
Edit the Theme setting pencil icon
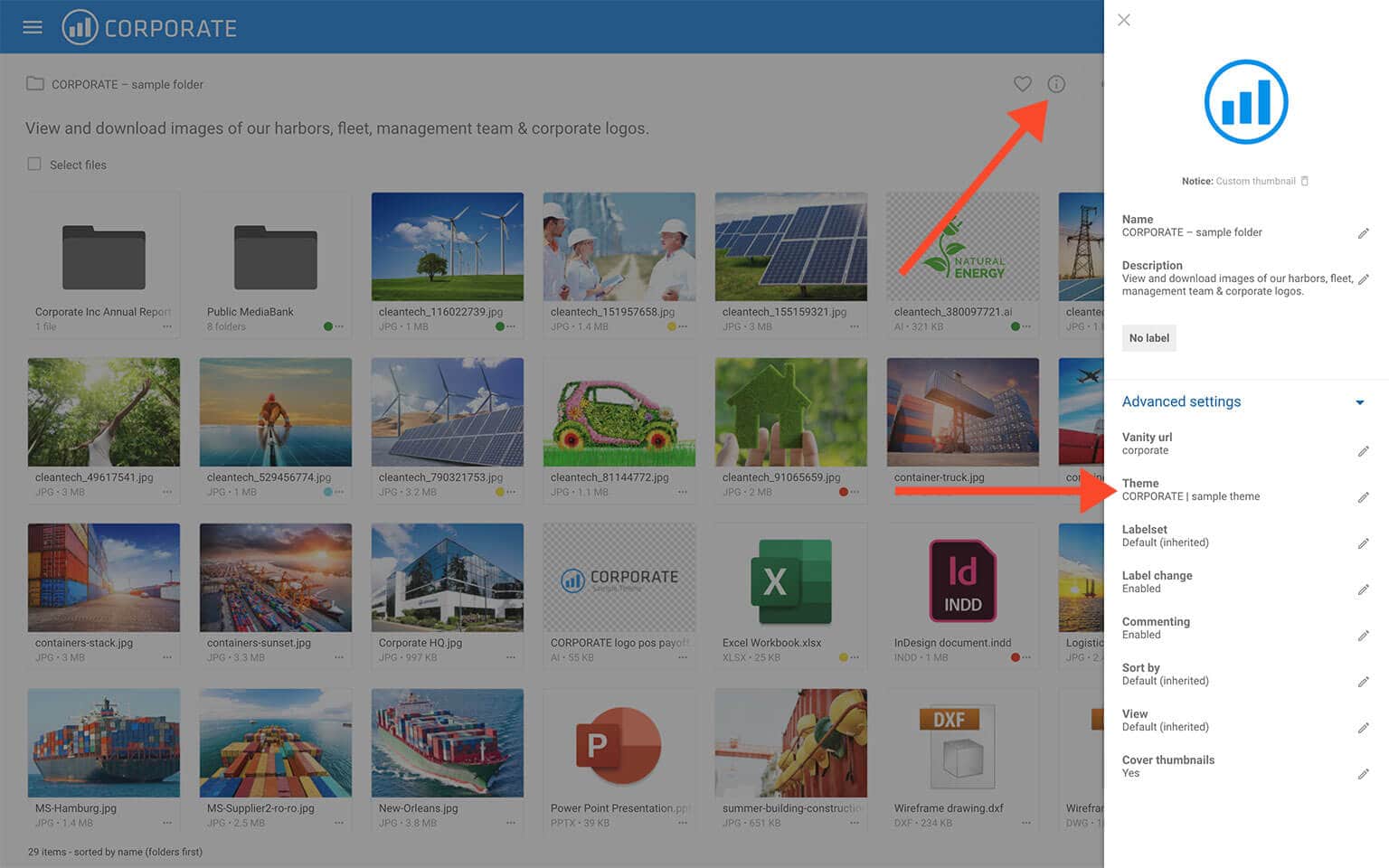tap(1363, 497)
